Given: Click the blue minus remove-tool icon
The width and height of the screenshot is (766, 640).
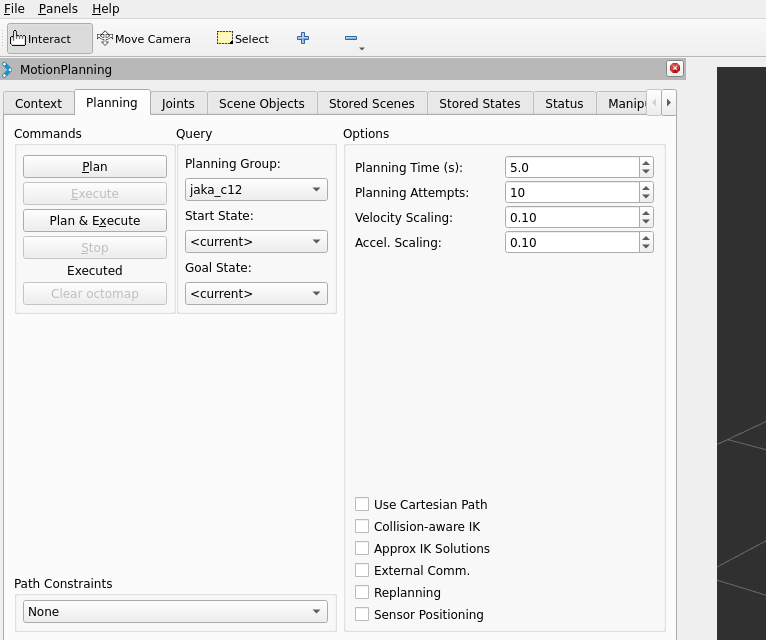Looking at the screenshot, I should (351, 38).
